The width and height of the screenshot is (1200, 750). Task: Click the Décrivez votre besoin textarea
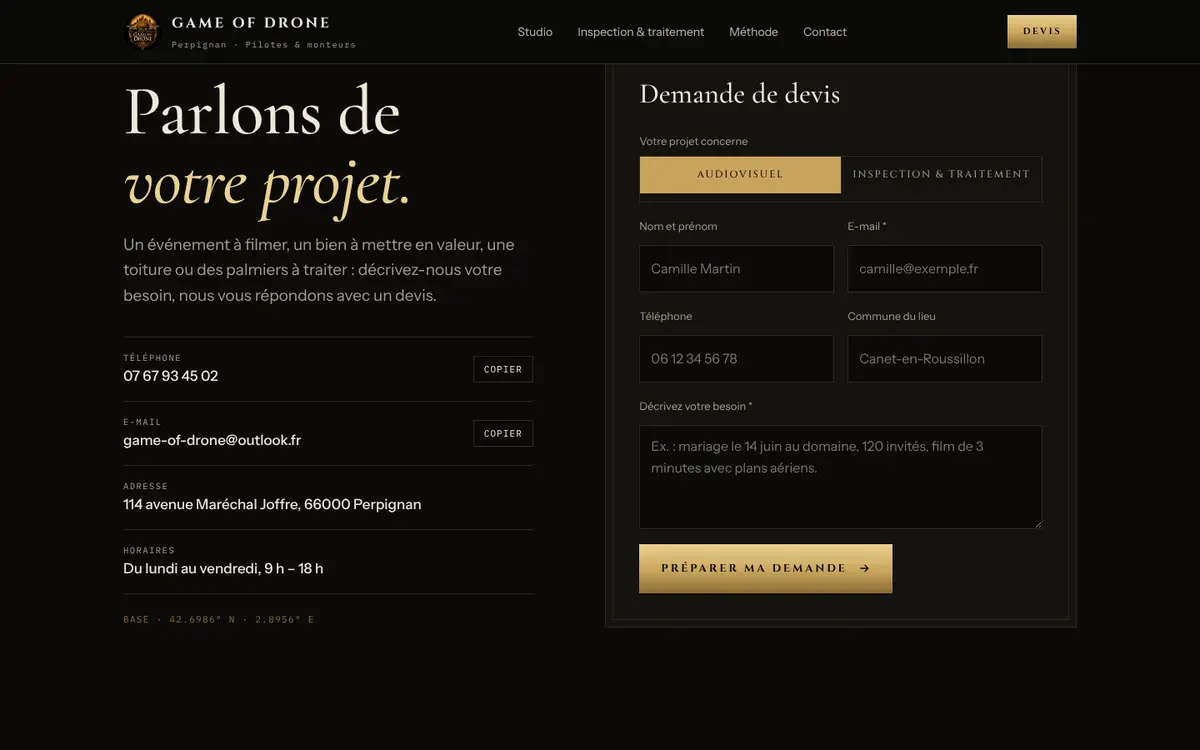(x=841, y=477)
